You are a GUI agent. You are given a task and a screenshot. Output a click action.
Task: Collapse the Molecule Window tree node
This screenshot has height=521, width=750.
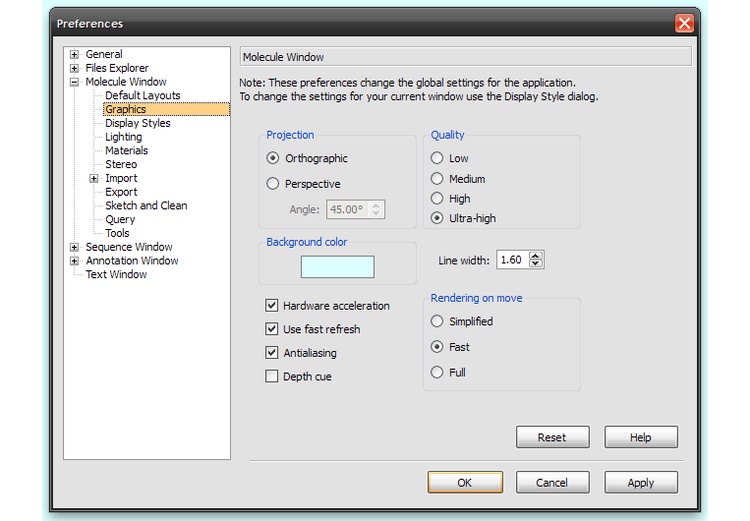click(x=74, y=82)
